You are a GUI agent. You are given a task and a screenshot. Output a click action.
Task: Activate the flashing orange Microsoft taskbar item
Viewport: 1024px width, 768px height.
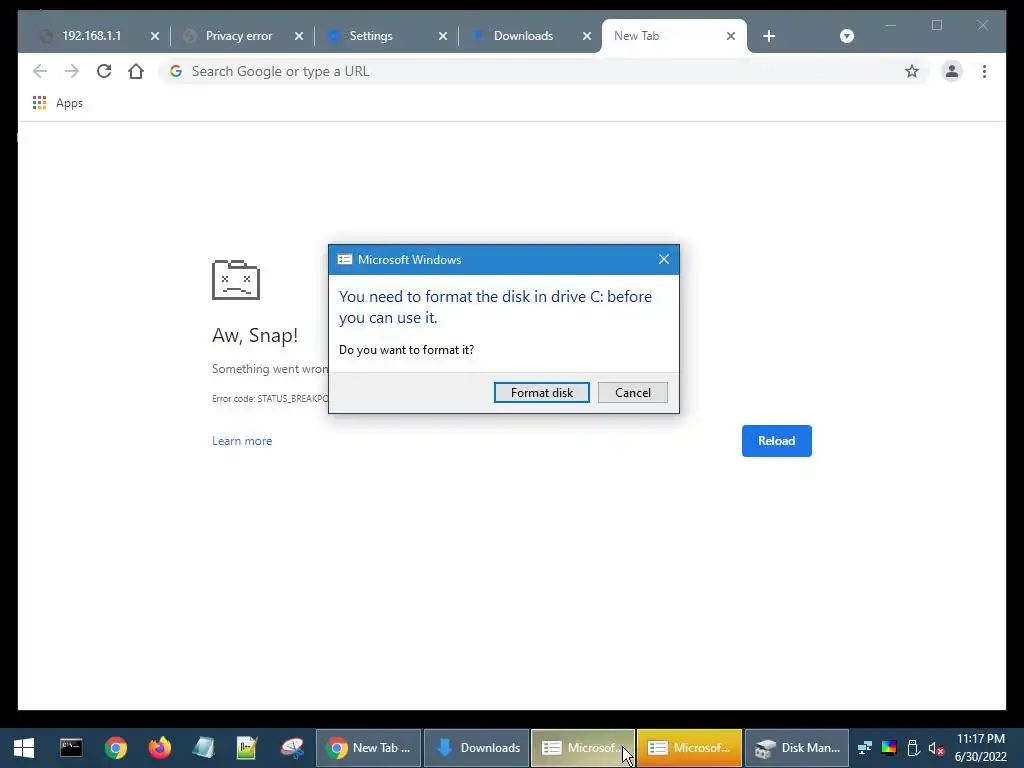690,748
